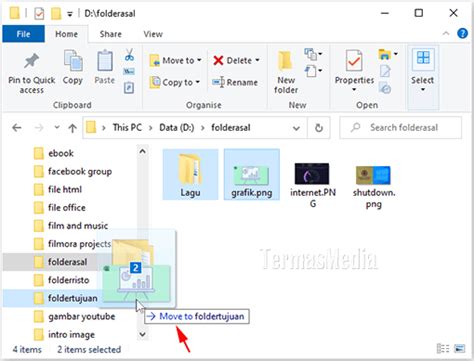The height and width of the screenshot is (361, 474).
Task: Click quick access New folder icon
Action: [x=56, y=13]
